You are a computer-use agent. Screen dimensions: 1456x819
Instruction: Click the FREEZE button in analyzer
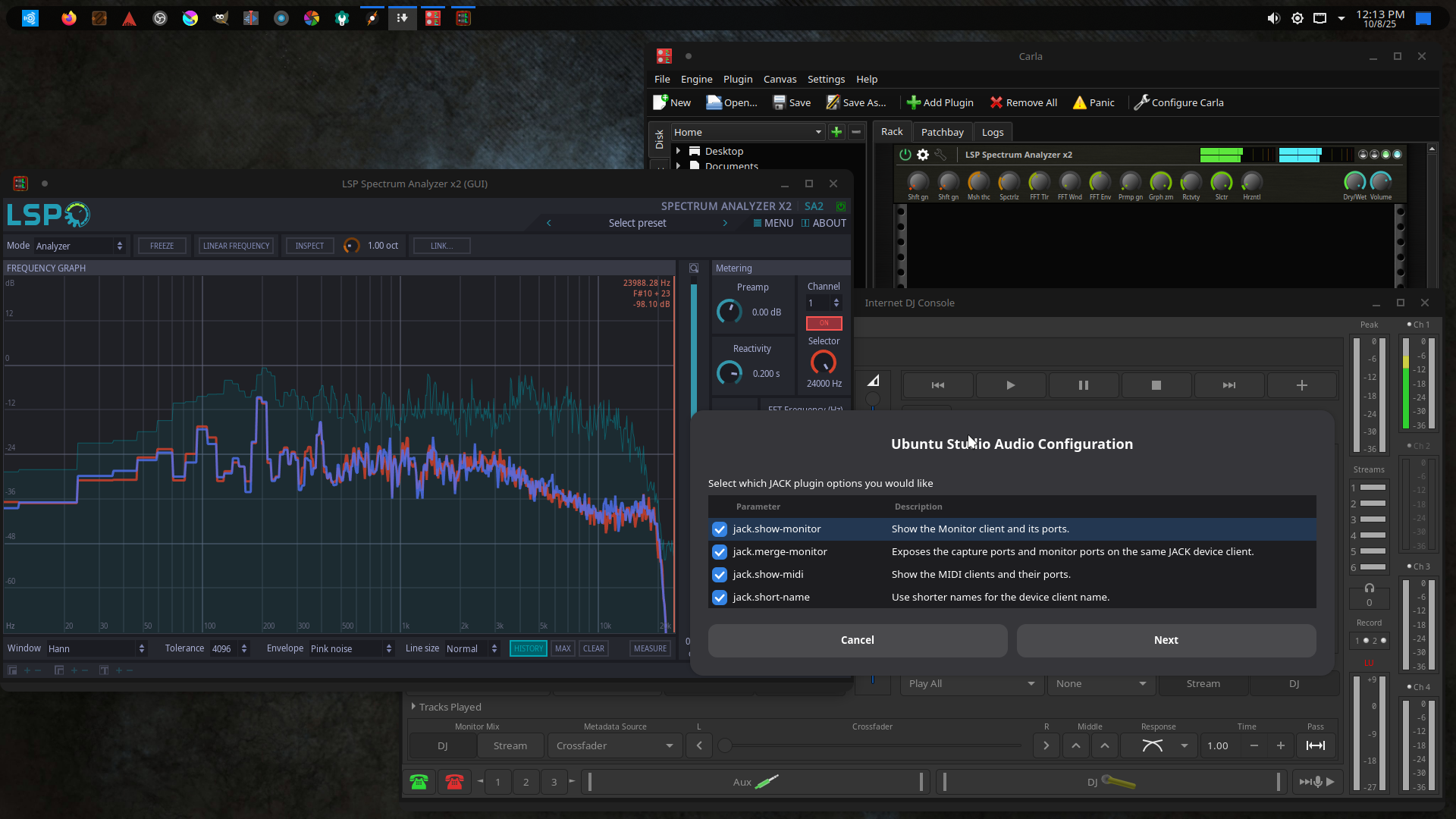(x=162, y=246)
